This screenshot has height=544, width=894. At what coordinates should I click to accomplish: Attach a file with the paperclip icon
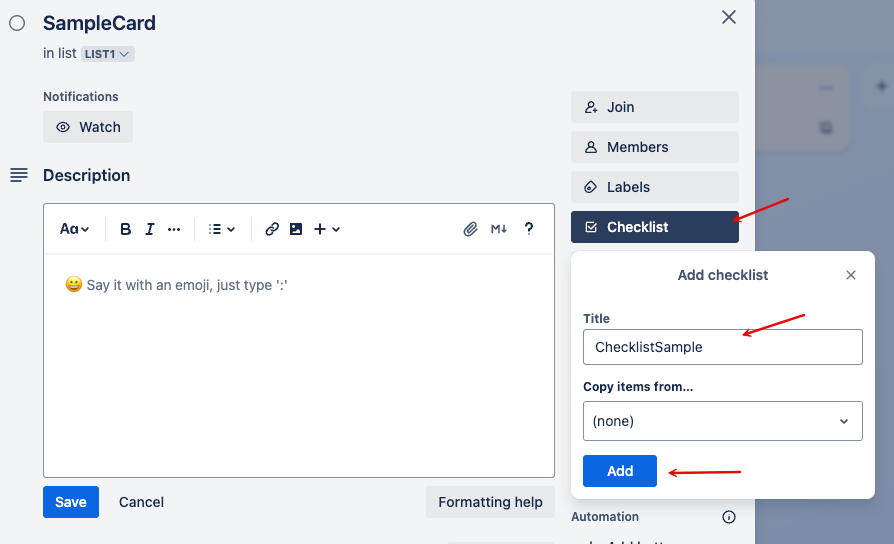[x=470, y=229]
